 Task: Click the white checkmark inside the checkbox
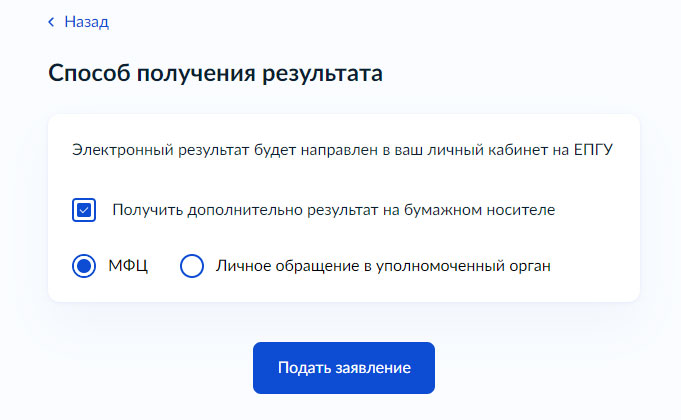coord(84,210)
